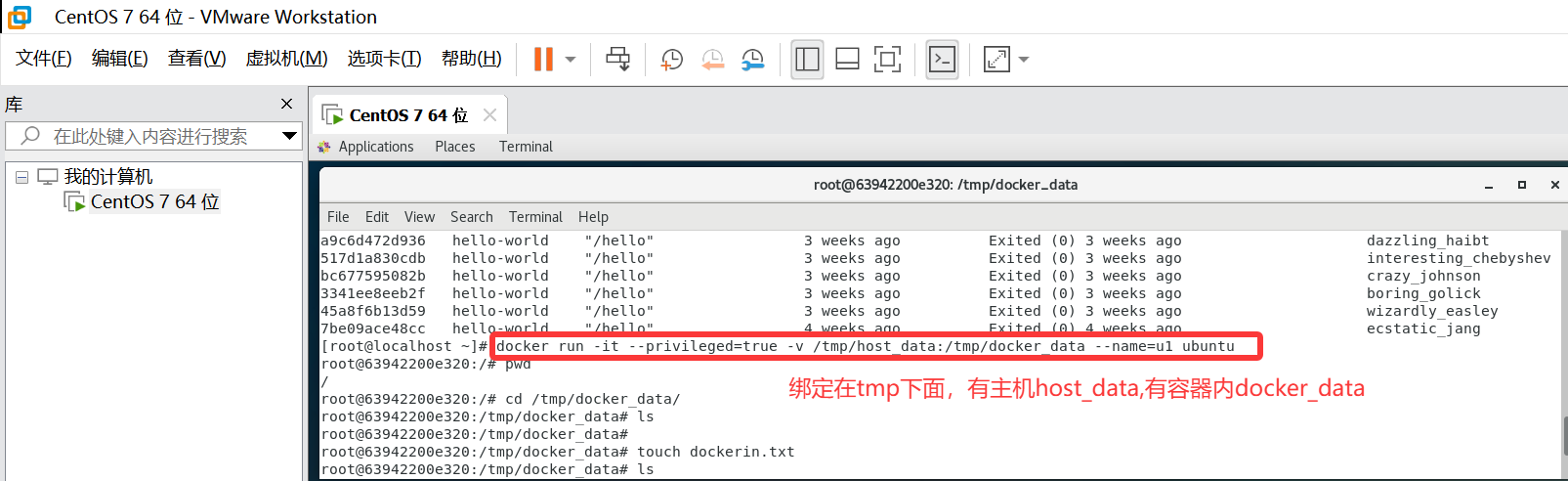Open the snapshot manager
This screenshot has height=481, width=1568.
pyautogui.click(x=752, y=59)
